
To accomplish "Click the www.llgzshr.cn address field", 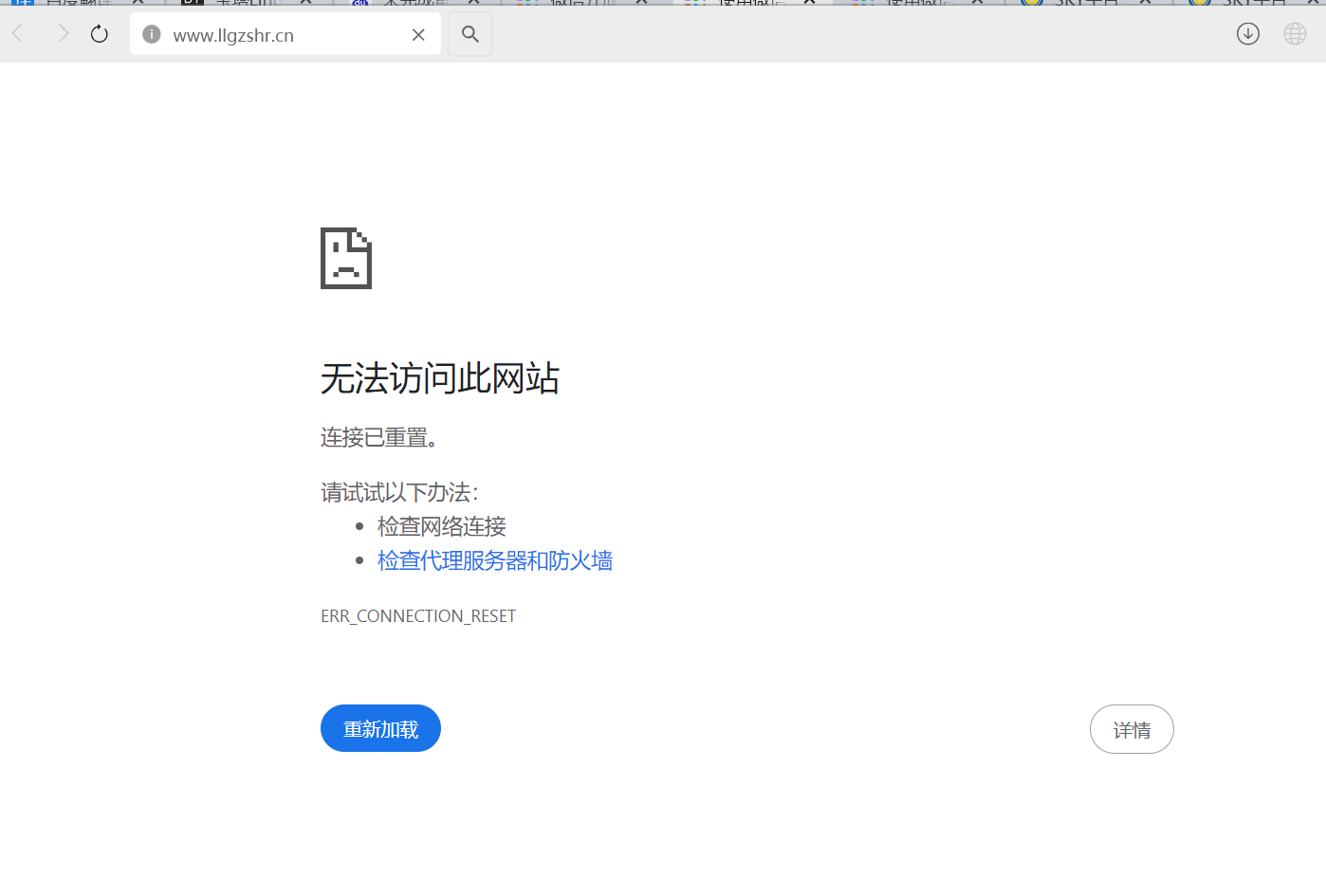I will coord(285,34).
